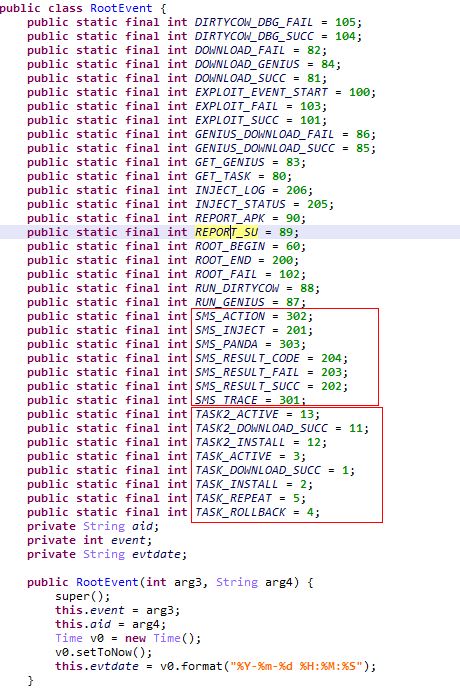
Task: Click the TASK_REPEAT identifier
Action: click(233, 499)
